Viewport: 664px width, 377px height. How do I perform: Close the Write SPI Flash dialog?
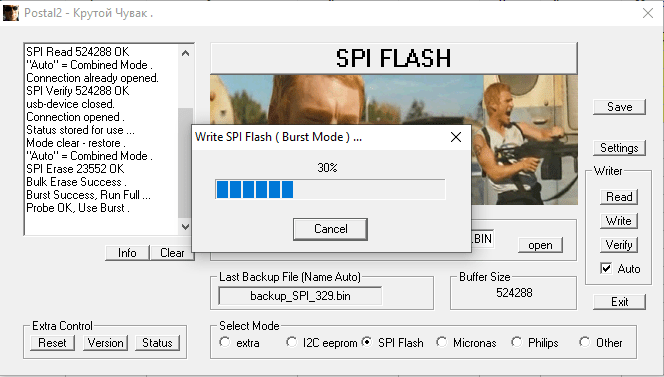tap(456, 137)
